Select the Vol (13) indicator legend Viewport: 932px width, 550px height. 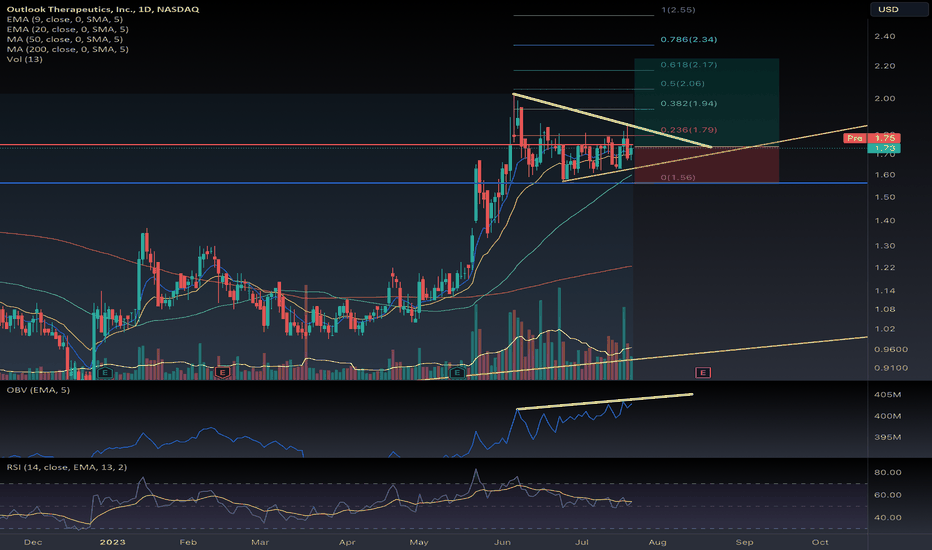(24, 59)
